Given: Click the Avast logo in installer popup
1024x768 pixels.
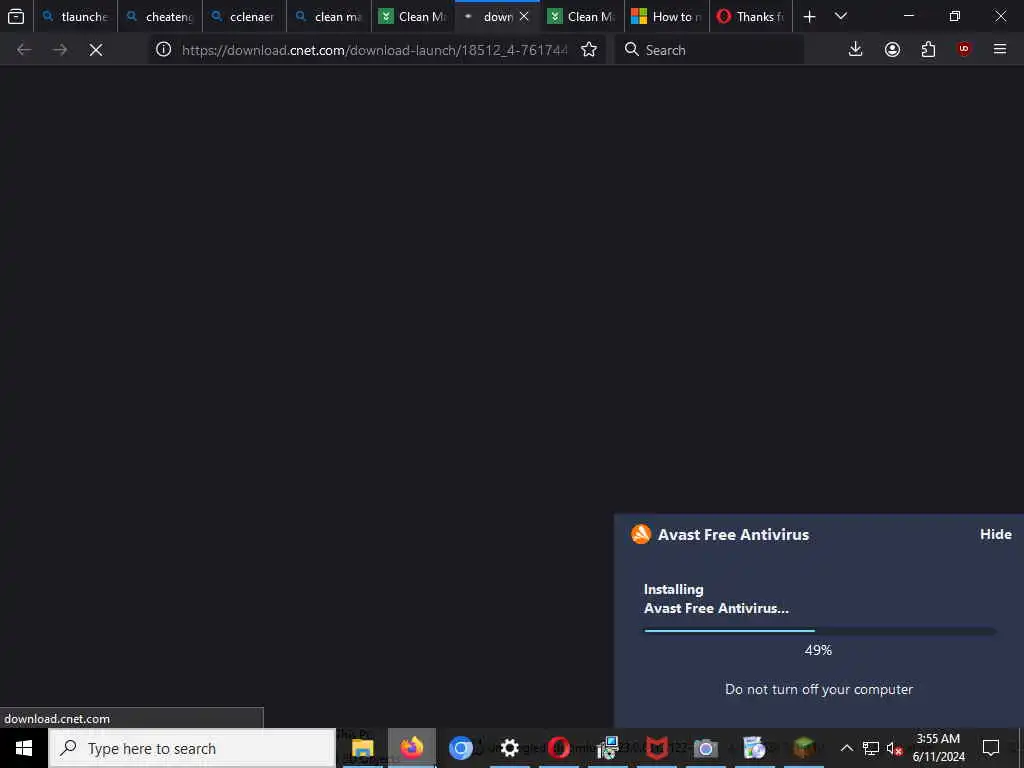Looking at the screenshot, I should 641,534.
